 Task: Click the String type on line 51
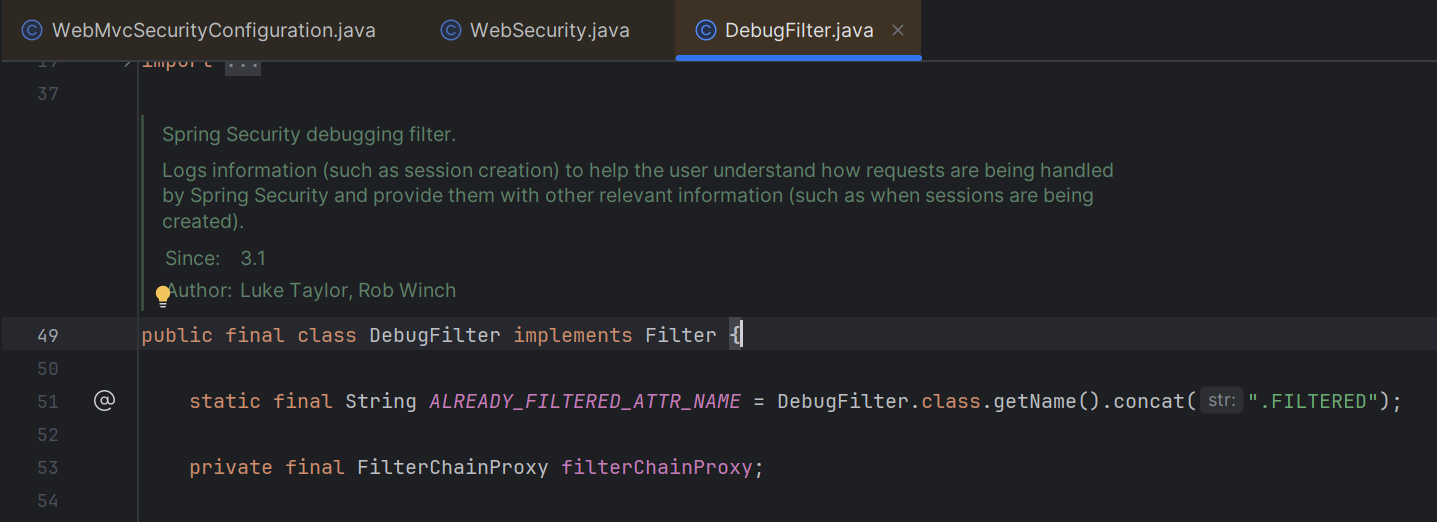pyautogui.click(x=381, y=401)
